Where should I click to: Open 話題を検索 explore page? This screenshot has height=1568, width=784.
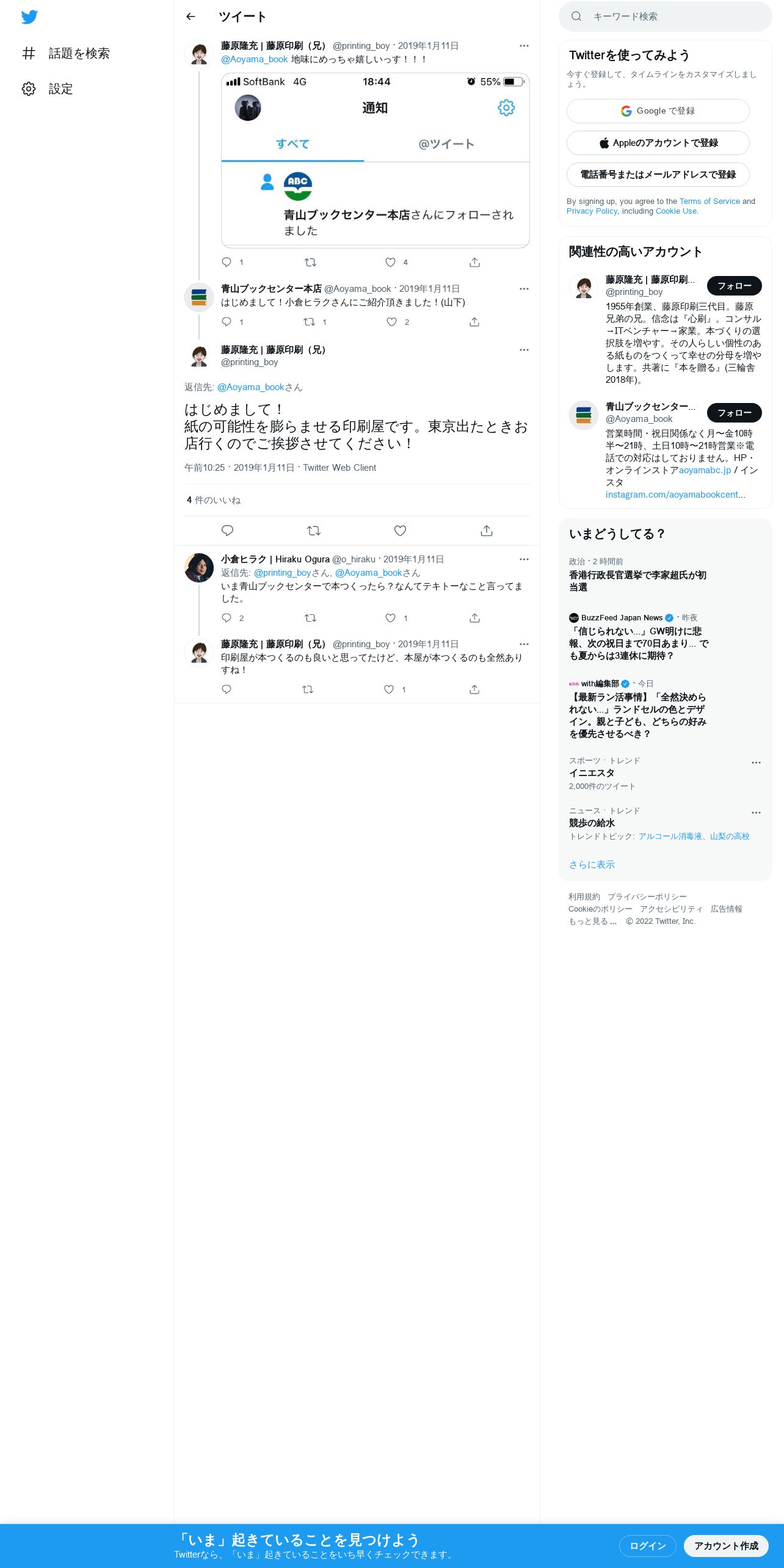(66, 53)
